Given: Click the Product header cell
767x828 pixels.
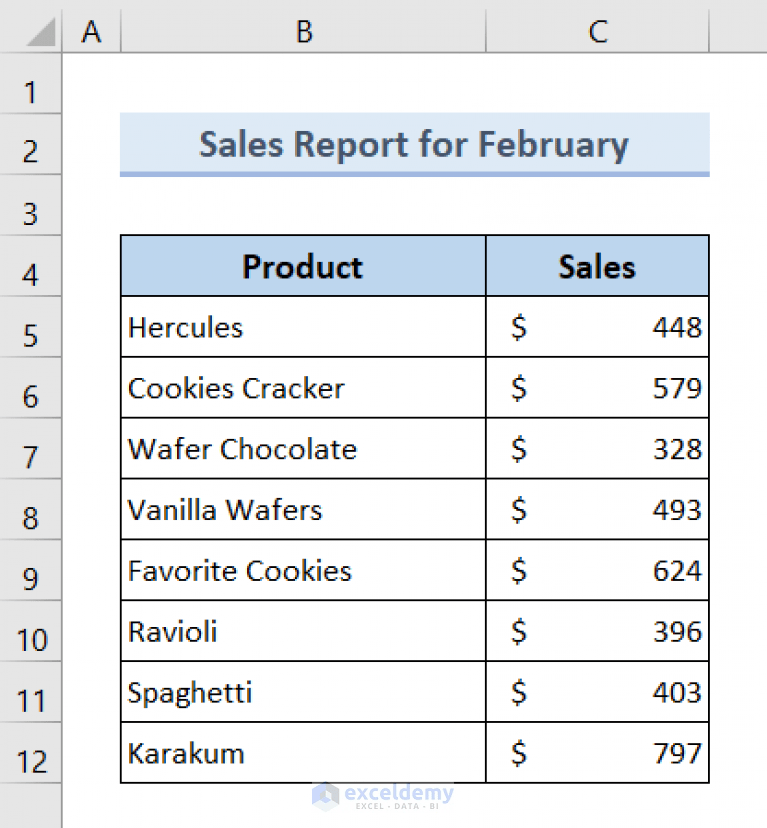Looking at the screenshot, I should 303,266.
